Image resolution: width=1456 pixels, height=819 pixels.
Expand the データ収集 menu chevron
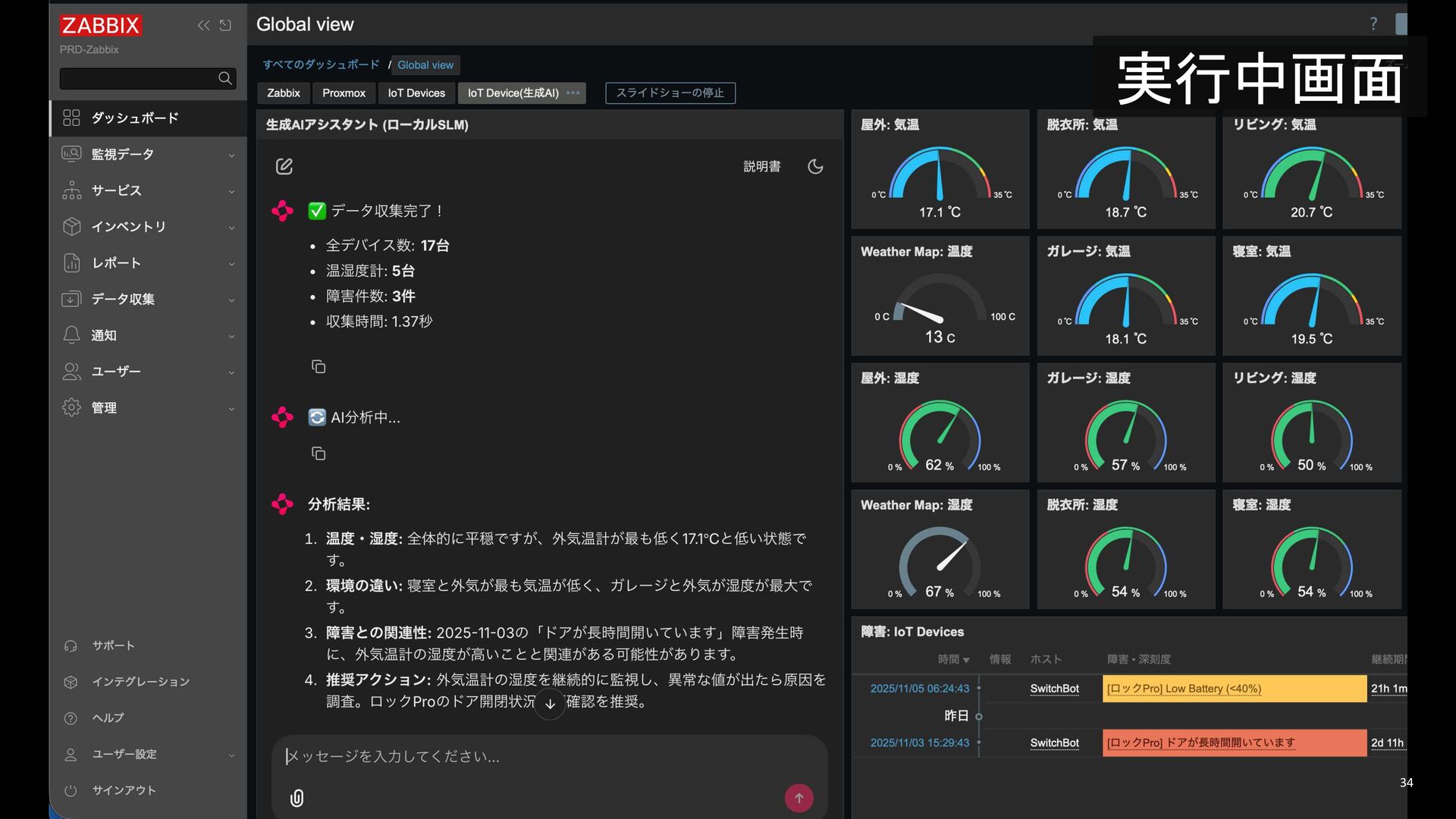(x=231, y=300)
